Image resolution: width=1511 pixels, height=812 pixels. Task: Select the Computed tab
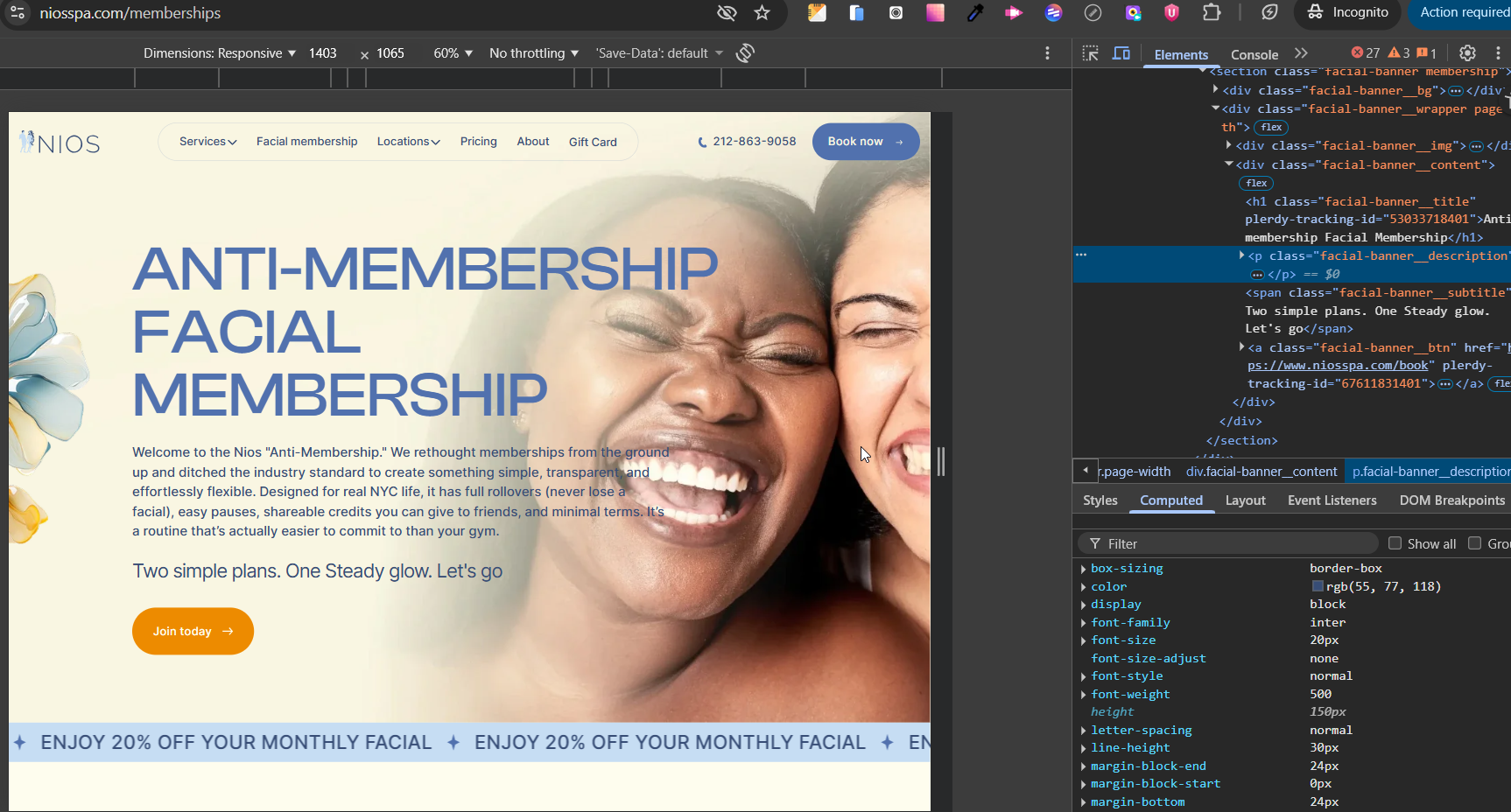coord(1171,500)
